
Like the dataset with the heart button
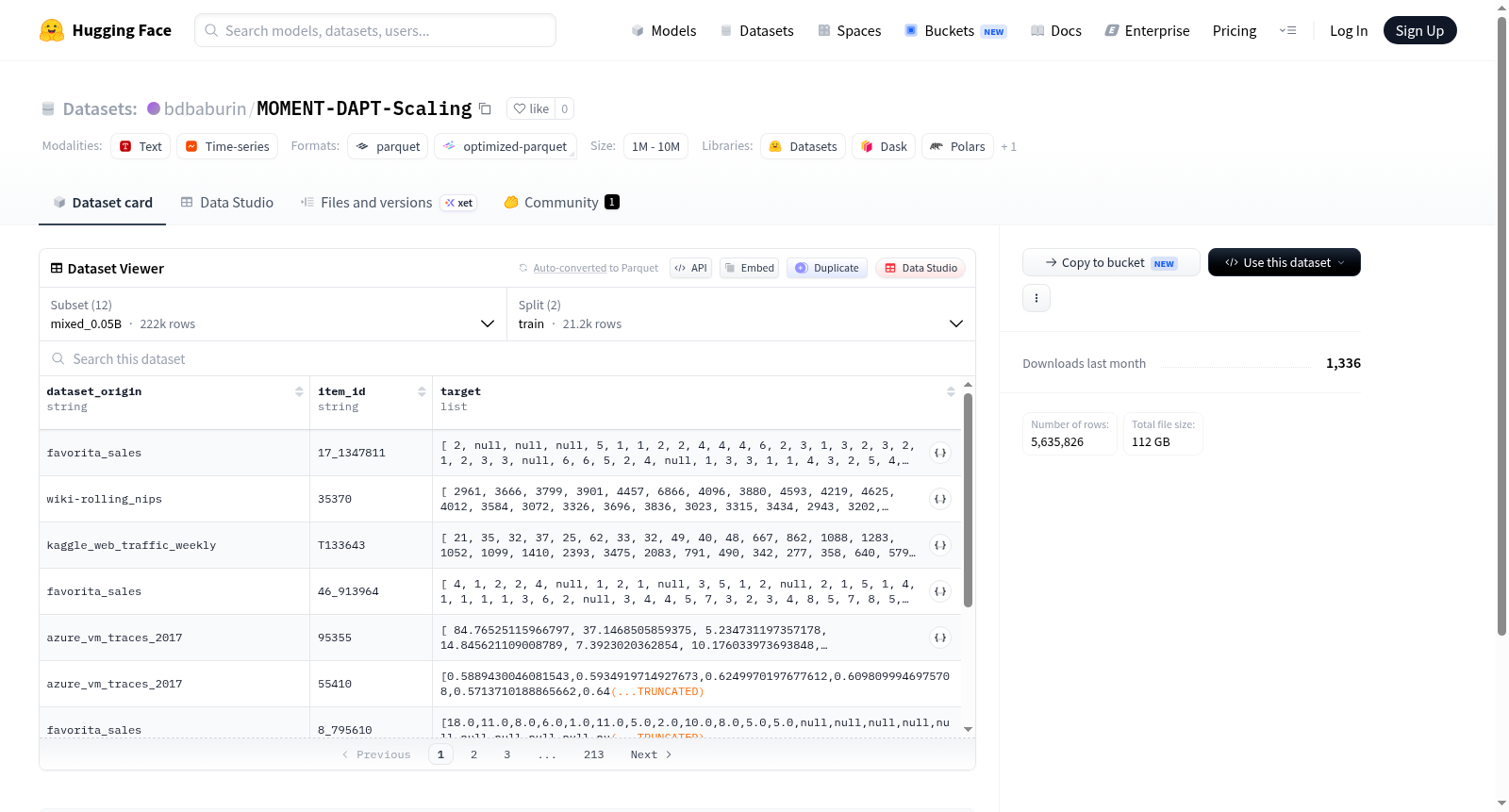pyautogui.click(x=531, y=108)
